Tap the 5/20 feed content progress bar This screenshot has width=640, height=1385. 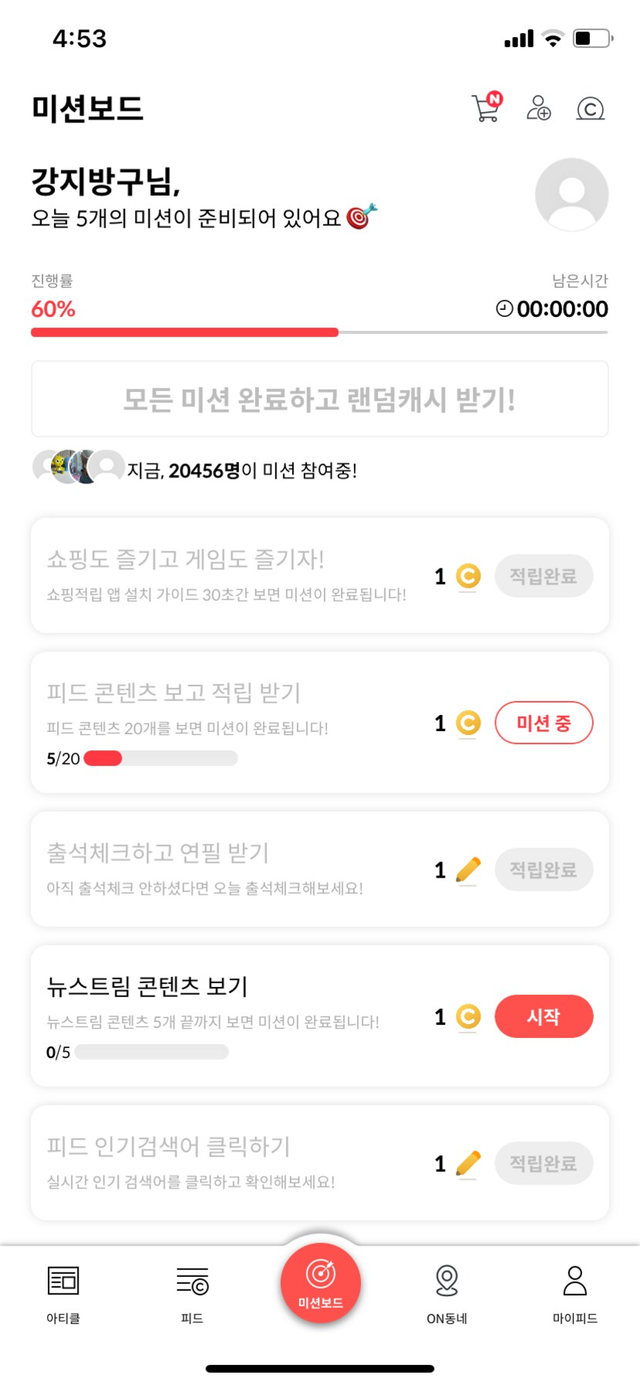click(x=160, y=758)
